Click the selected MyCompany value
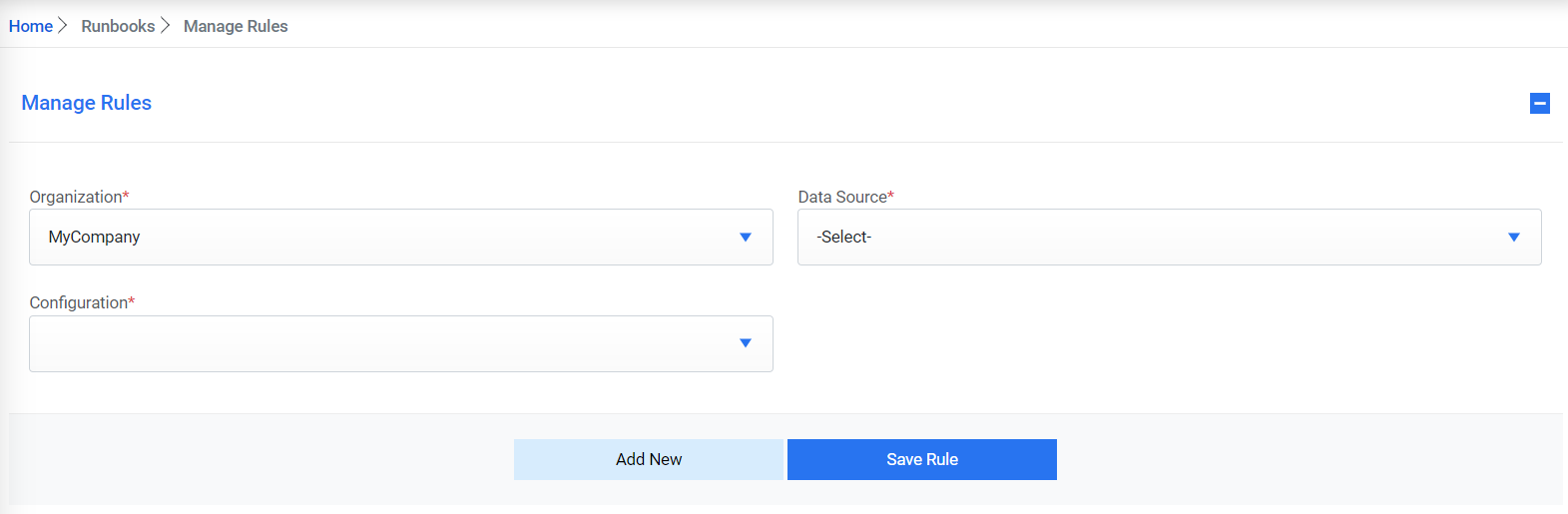 coord(95,238)
